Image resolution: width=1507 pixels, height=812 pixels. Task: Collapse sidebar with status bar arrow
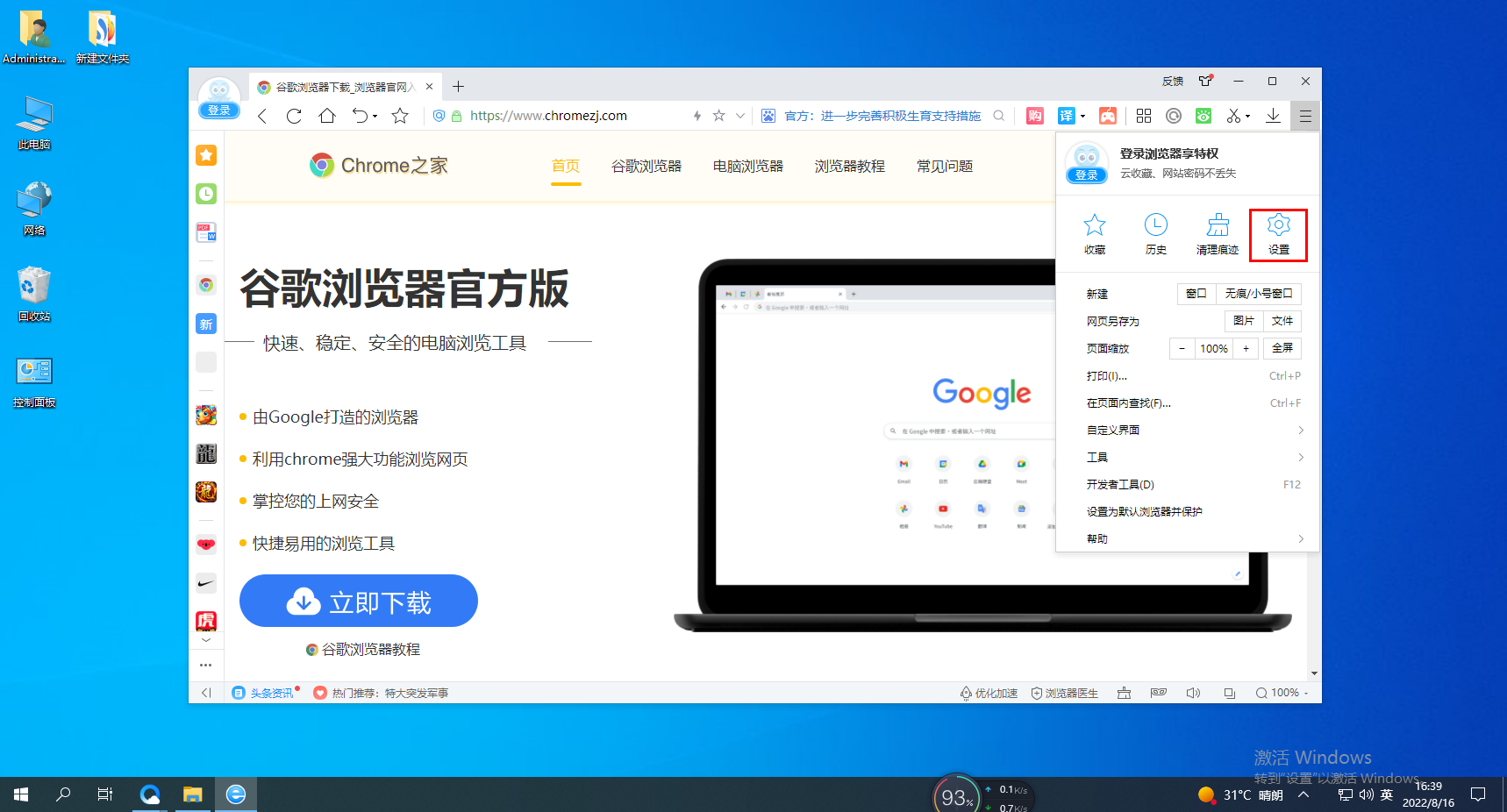(x=206, y=693)
